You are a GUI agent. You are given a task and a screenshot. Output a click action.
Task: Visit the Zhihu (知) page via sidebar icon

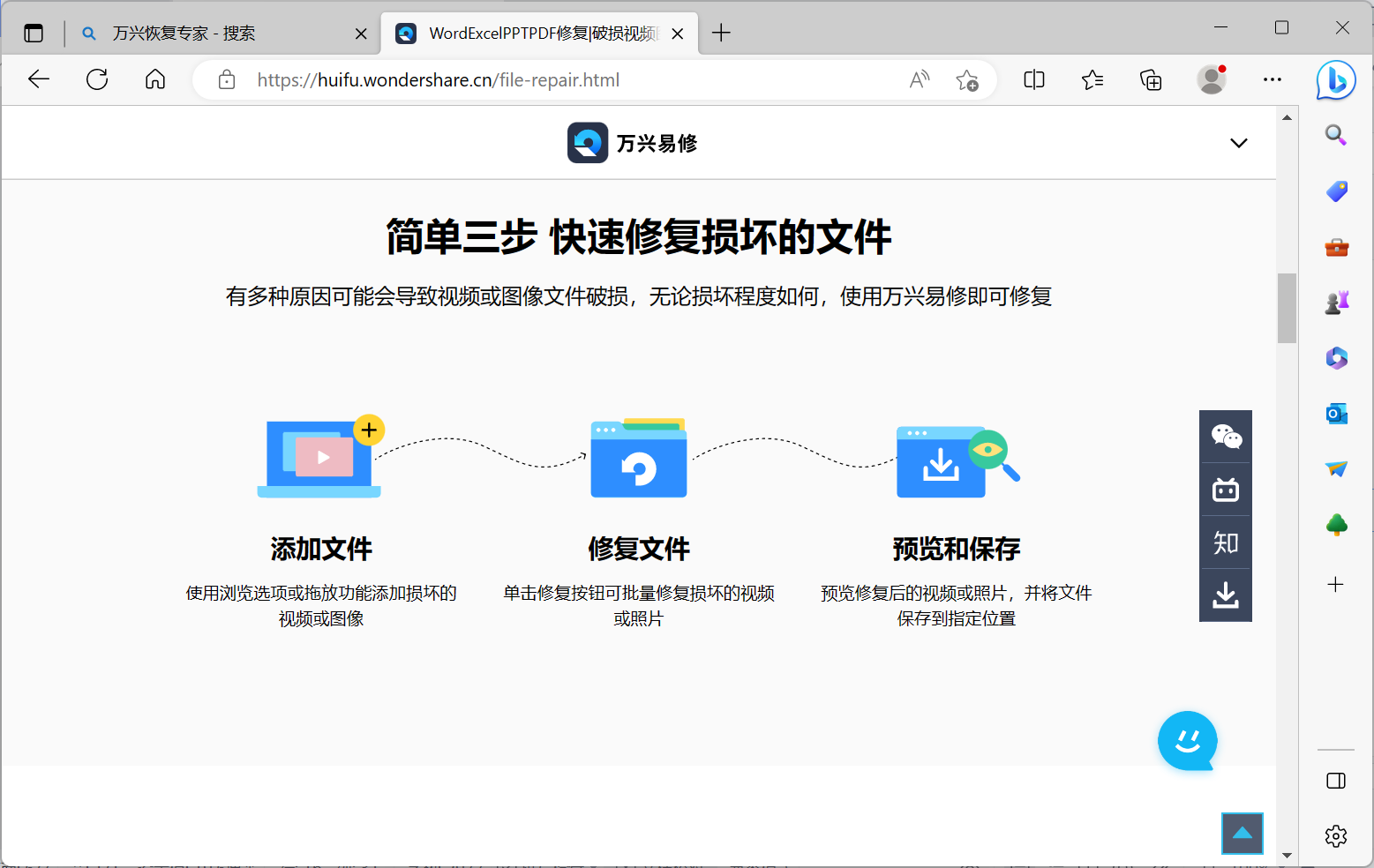point(1226,542)
